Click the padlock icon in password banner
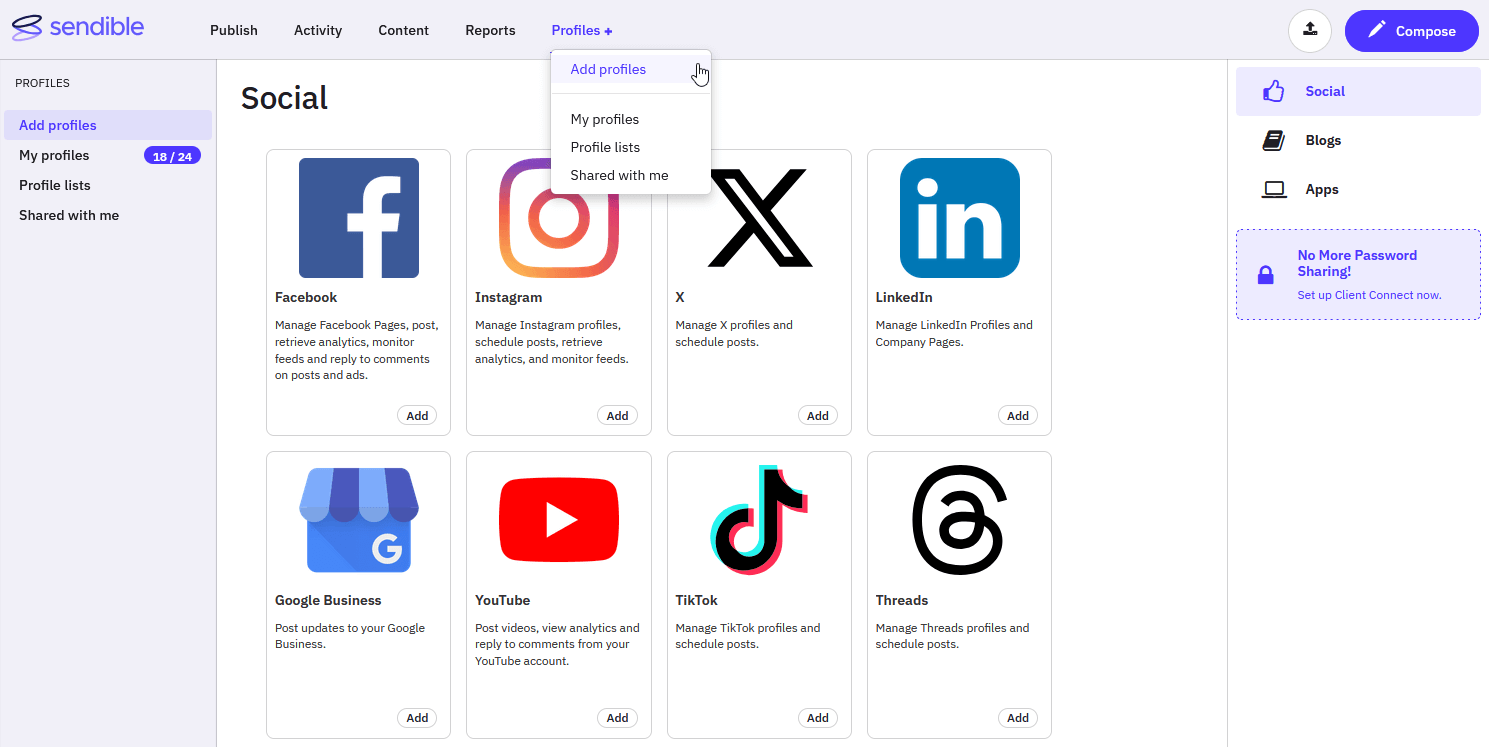Image resolution: width=1489 pixels, height=747 pixels. (x=1266, y=275)
